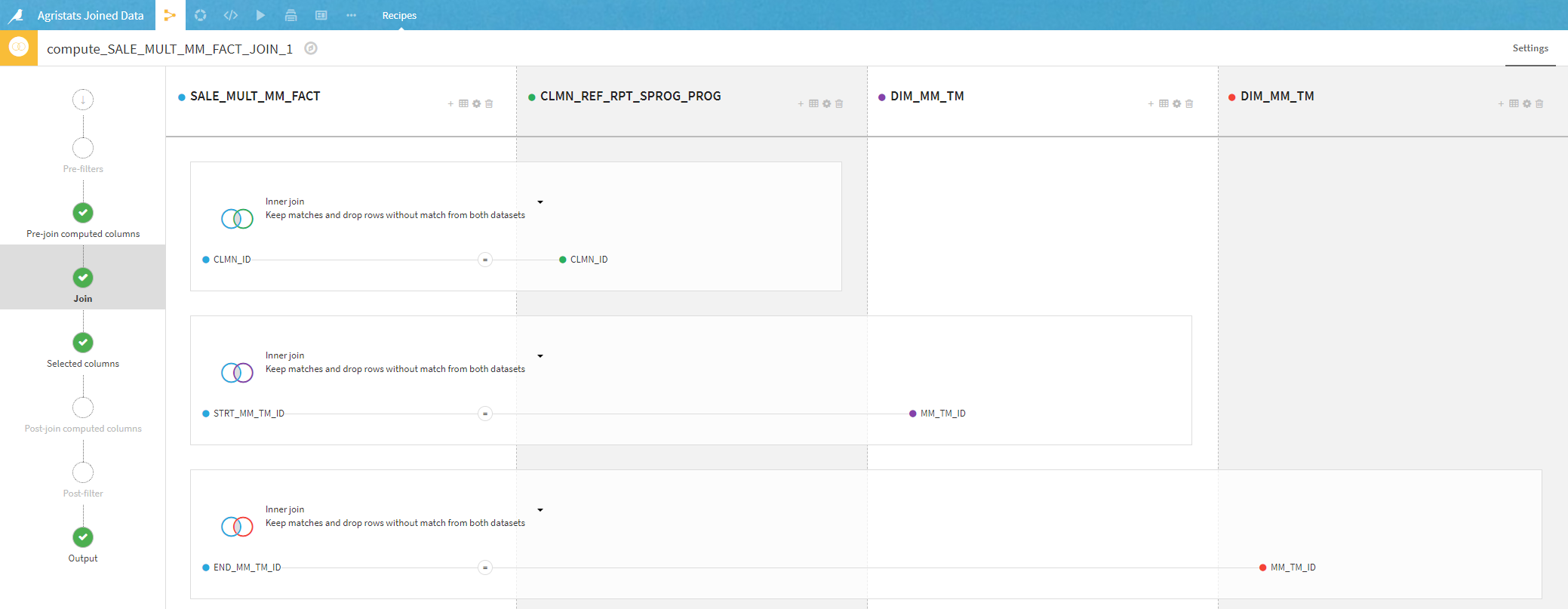Viewport: 1568px width, 609px height.
Task: Click the equals operator on CLMN_ID condition
Action: coord(485,260)
